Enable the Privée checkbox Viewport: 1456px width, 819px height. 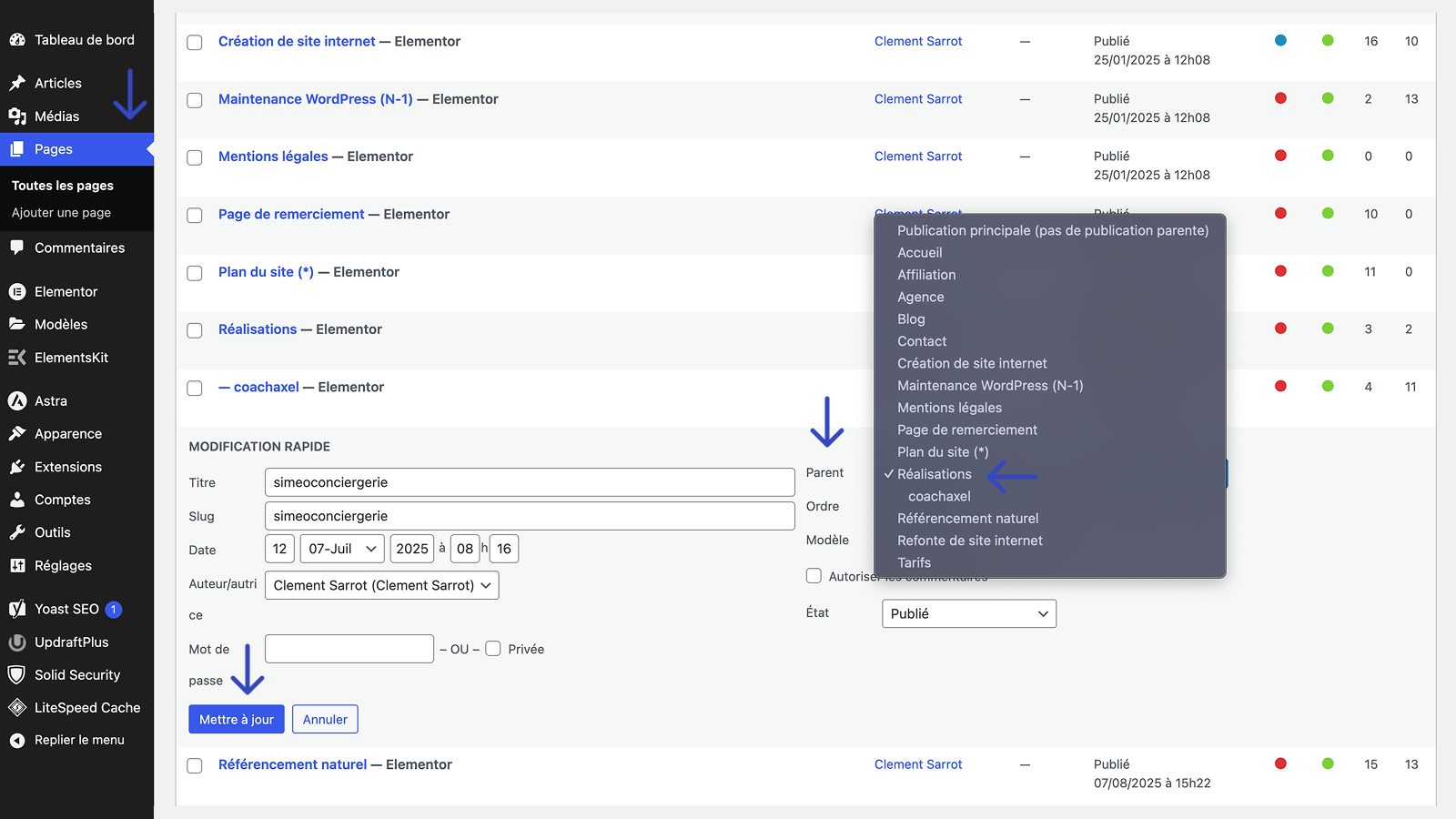tap(493, 649)
